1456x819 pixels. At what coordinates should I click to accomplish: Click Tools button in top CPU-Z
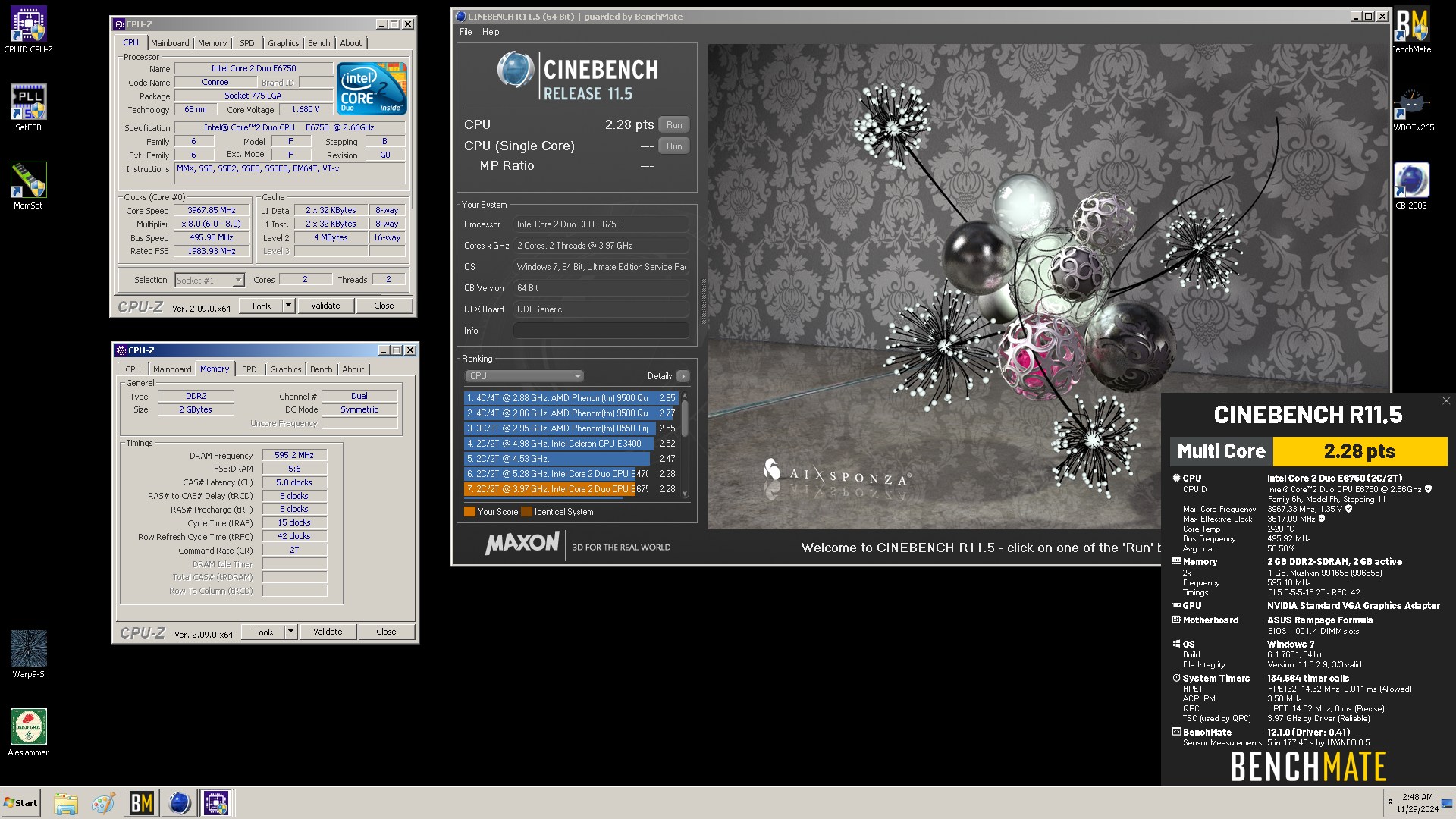(x=262, y=306)
